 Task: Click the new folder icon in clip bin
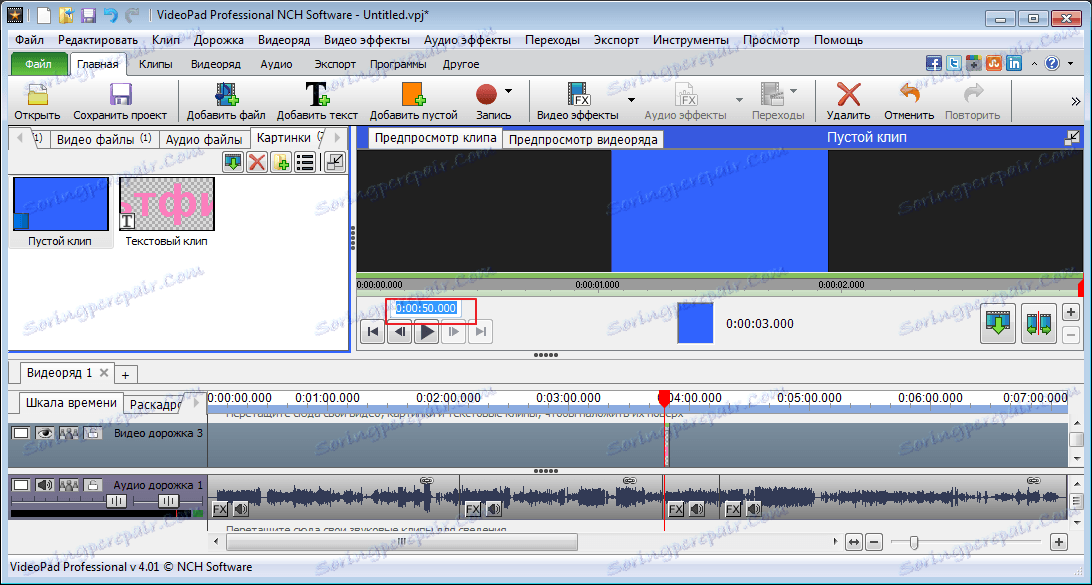tap(281, 162)
